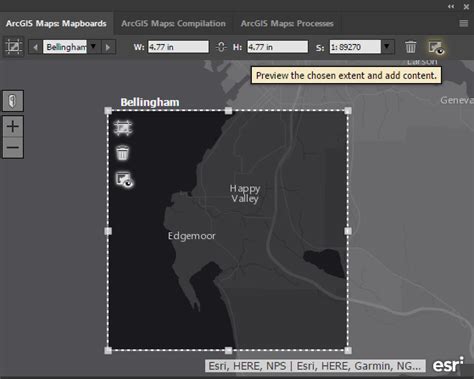
Task: Open the panel flyout menu
Action: [464, 23]
